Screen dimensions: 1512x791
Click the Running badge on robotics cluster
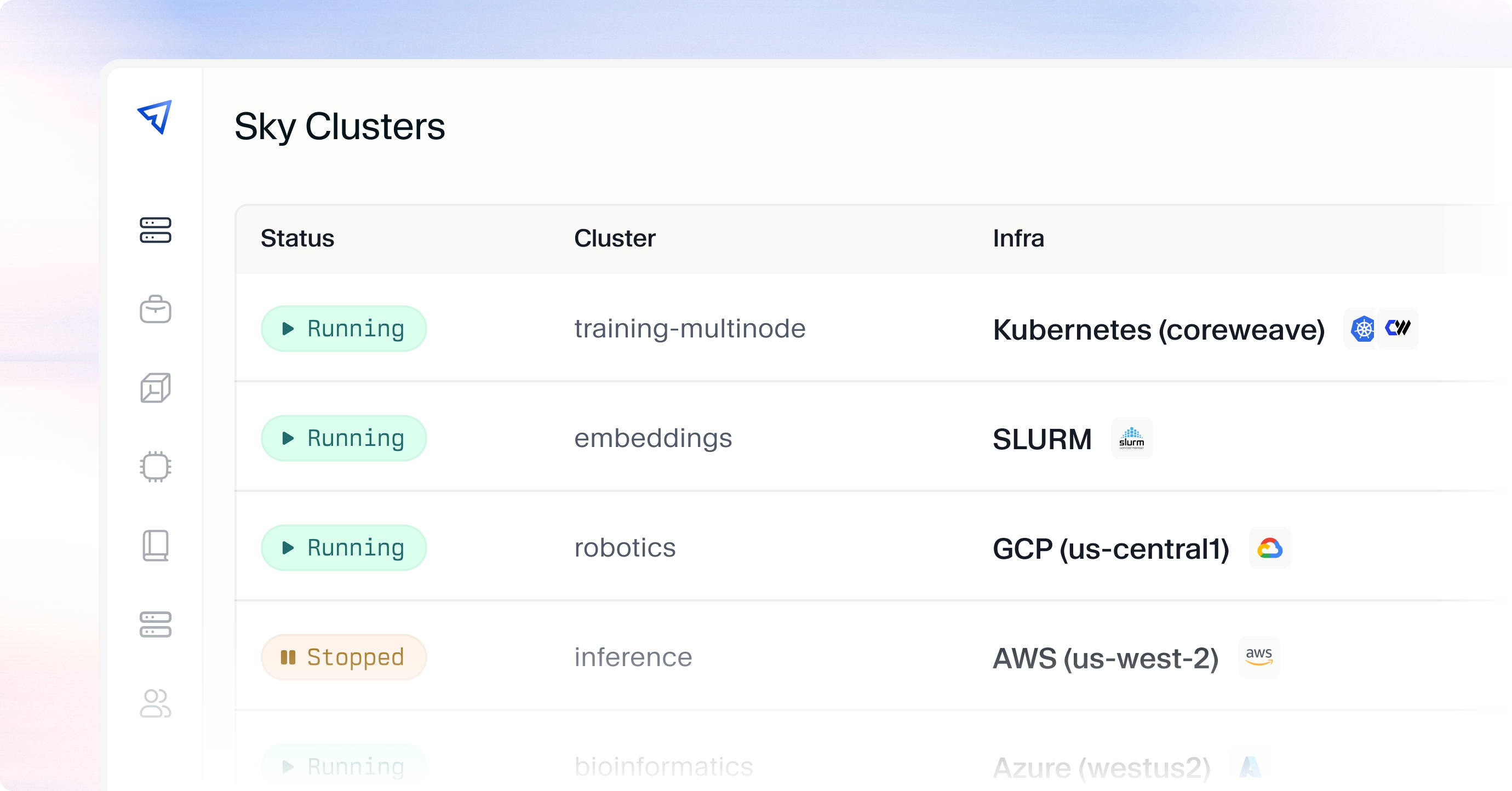[343, 547]
